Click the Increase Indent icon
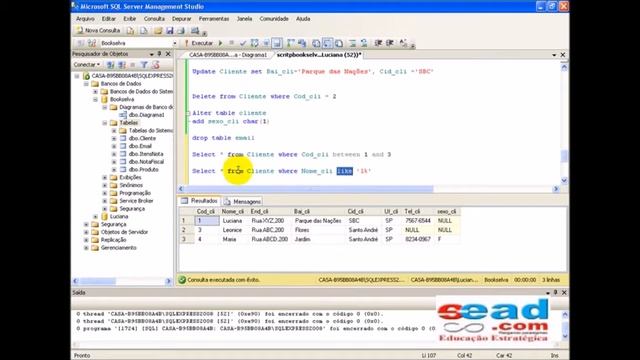 pos(390,43)
